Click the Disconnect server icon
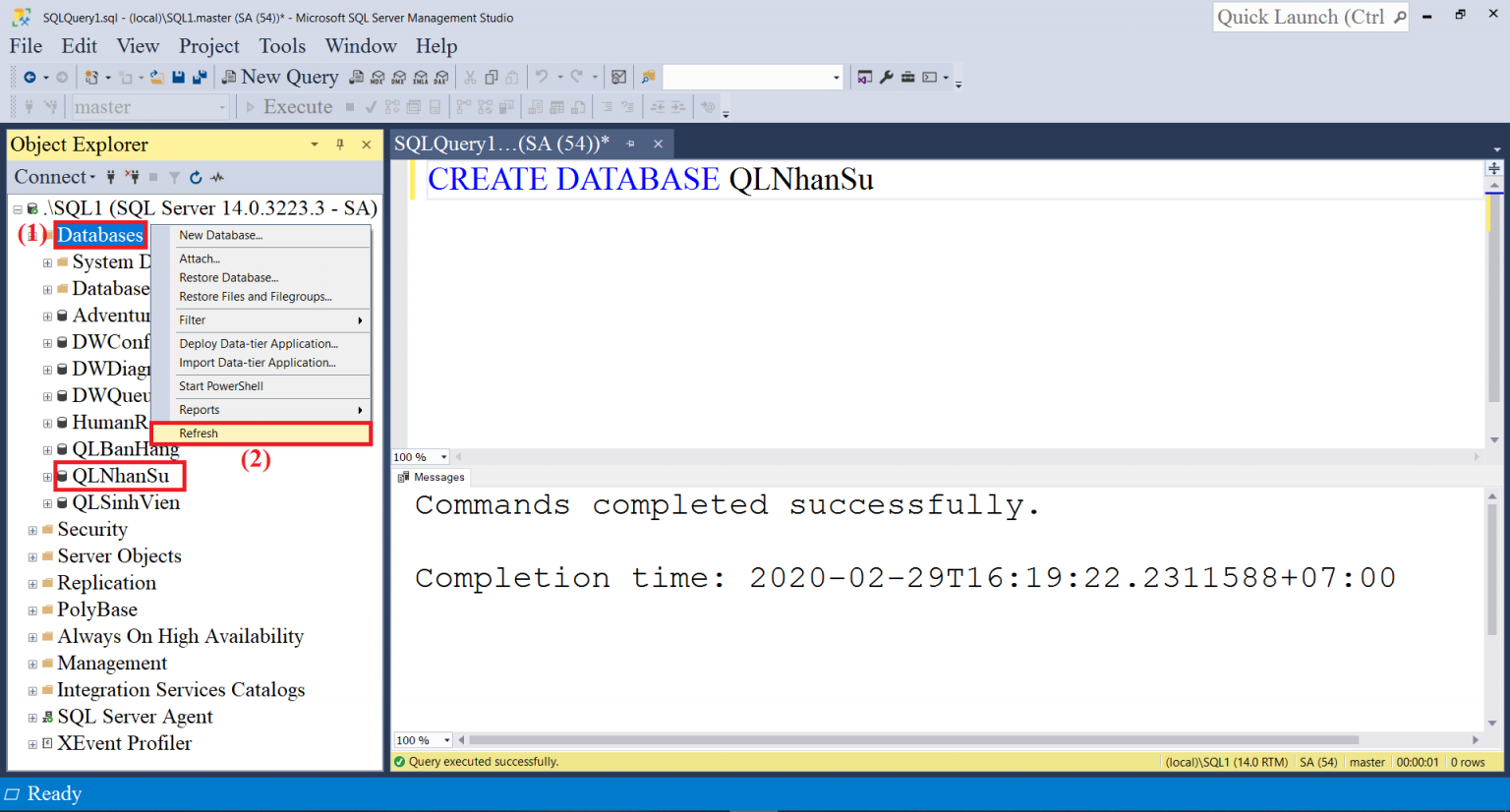Viewport: 1510px width, 812px height. [x=131, y=177]
